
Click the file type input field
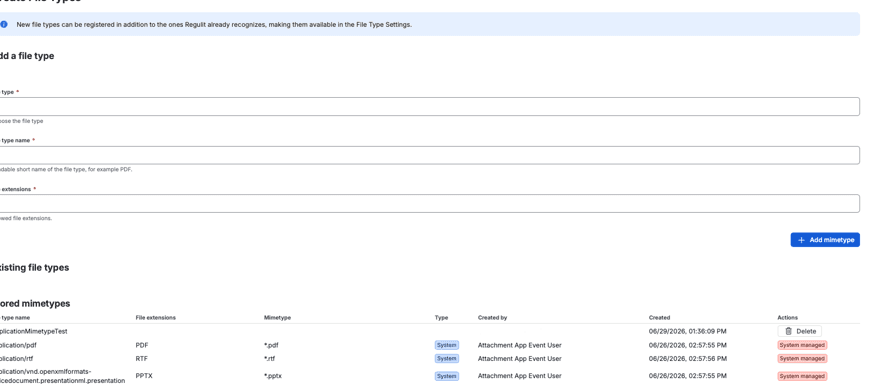coord(430,106)
